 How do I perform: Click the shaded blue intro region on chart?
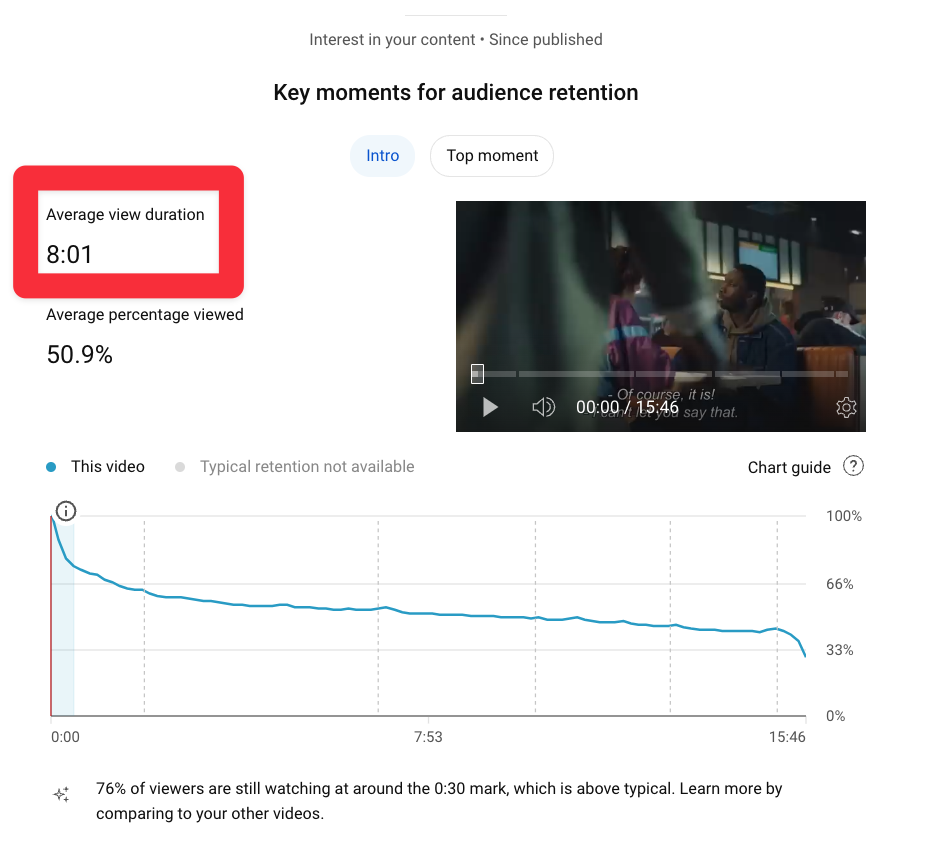tap(63, 650)
